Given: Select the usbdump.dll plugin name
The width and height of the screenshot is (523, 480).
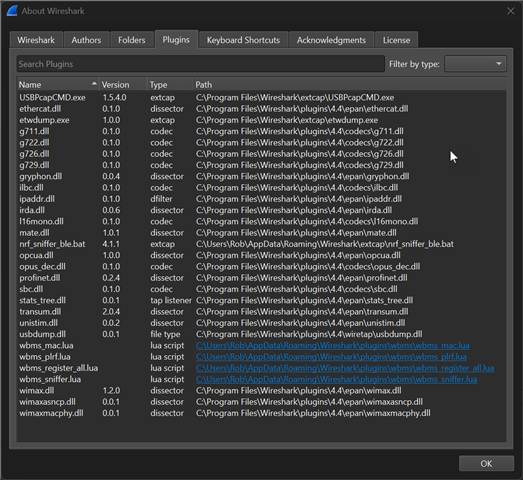Looking at the screenshot, I should pos(43,334).
